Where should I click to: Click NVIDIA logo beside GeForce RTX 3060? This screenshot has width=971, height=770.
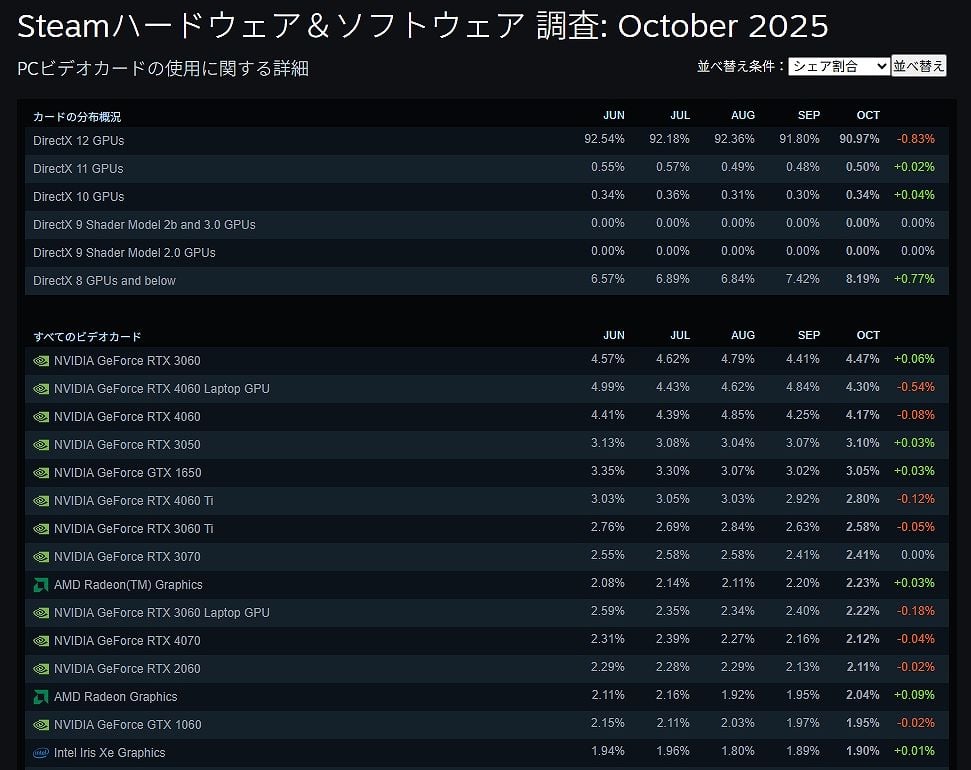(41, 361)
